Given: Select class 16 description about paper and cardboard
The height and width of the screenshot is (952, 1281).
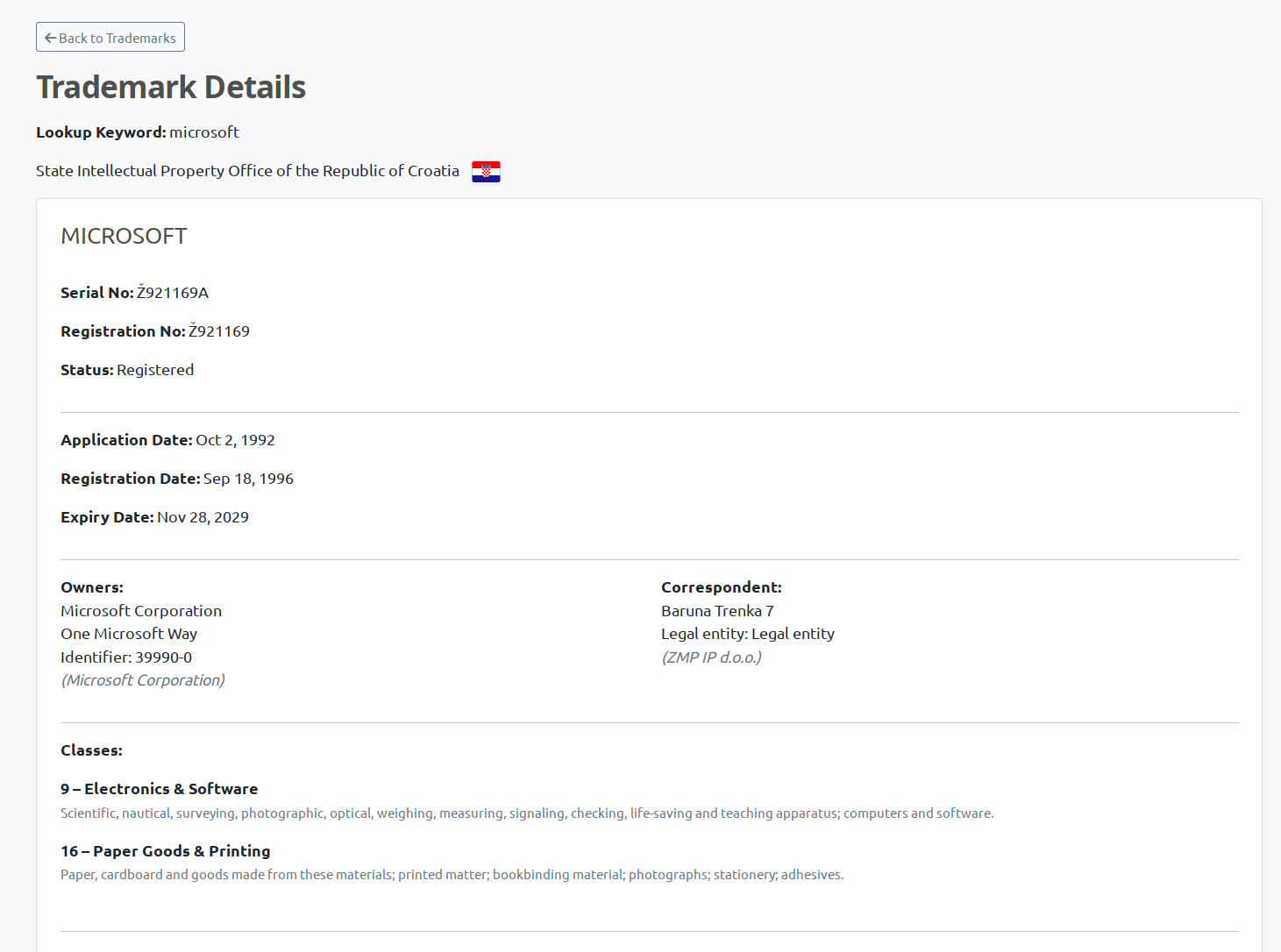Looking at the screenshot, I should [452, 875].
